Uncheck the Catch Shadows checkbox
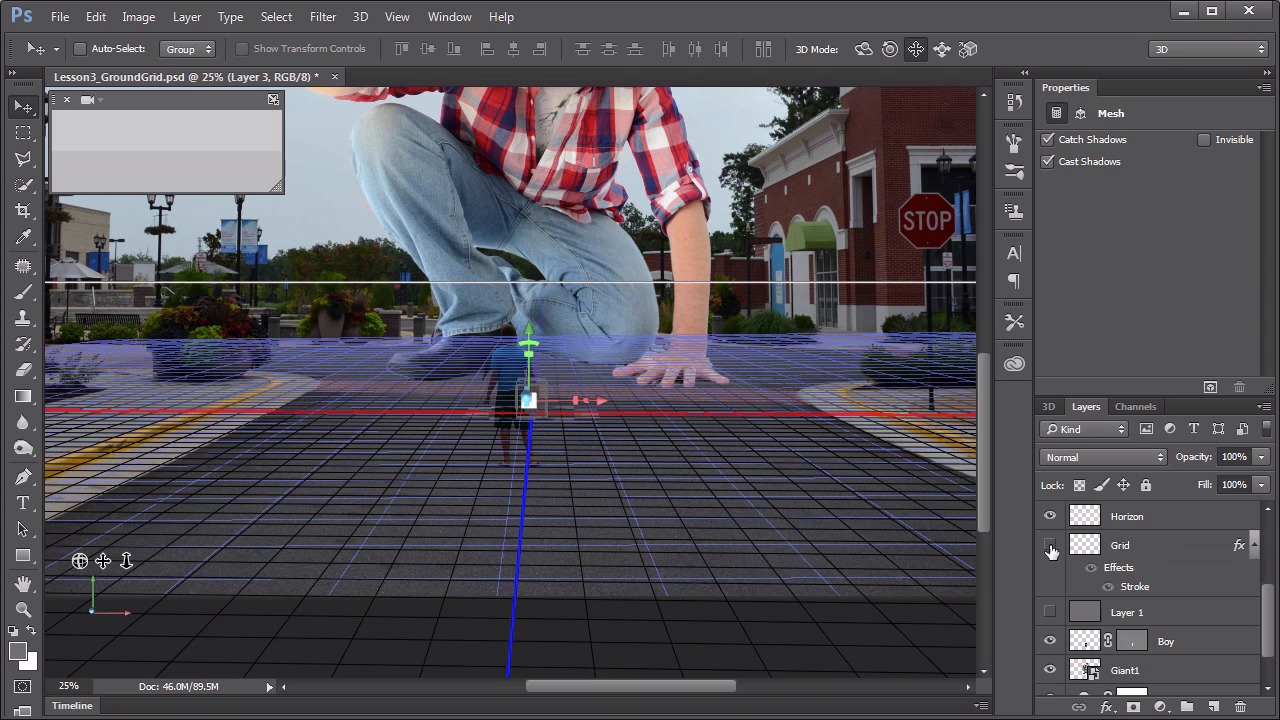Image resolution: width=1280 pixels, height=720 pixels. [x=1048, y=140]
